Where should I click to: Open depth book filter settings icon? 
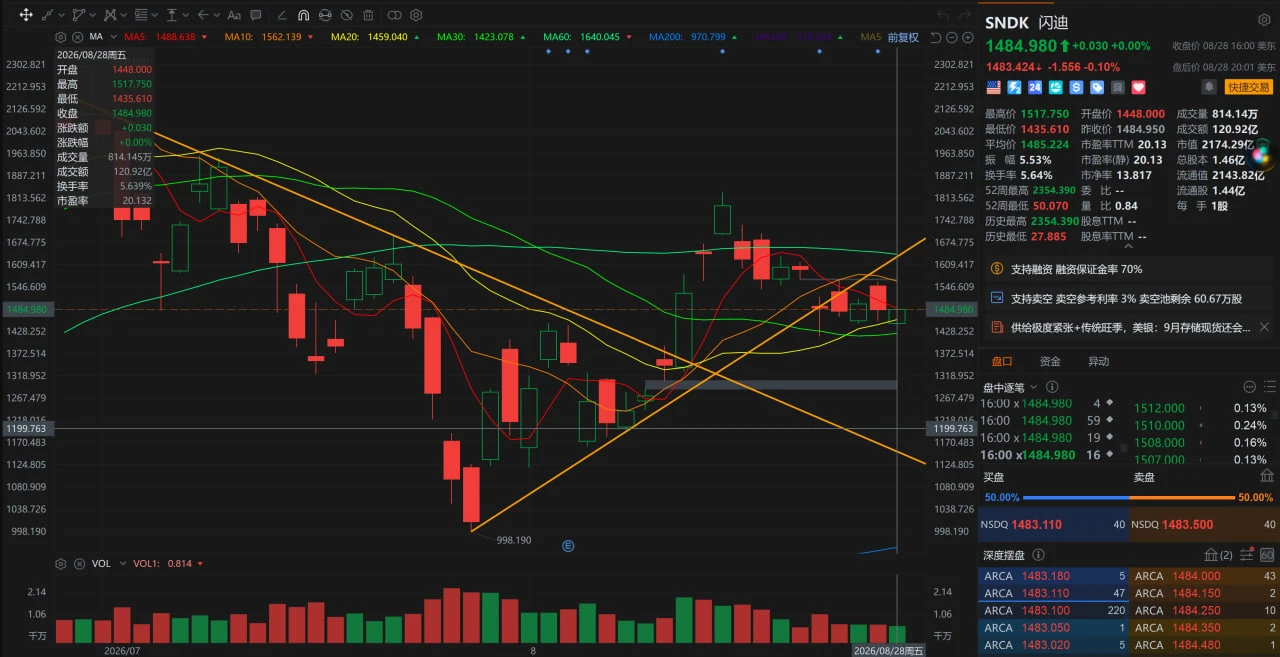point(1247,555)
